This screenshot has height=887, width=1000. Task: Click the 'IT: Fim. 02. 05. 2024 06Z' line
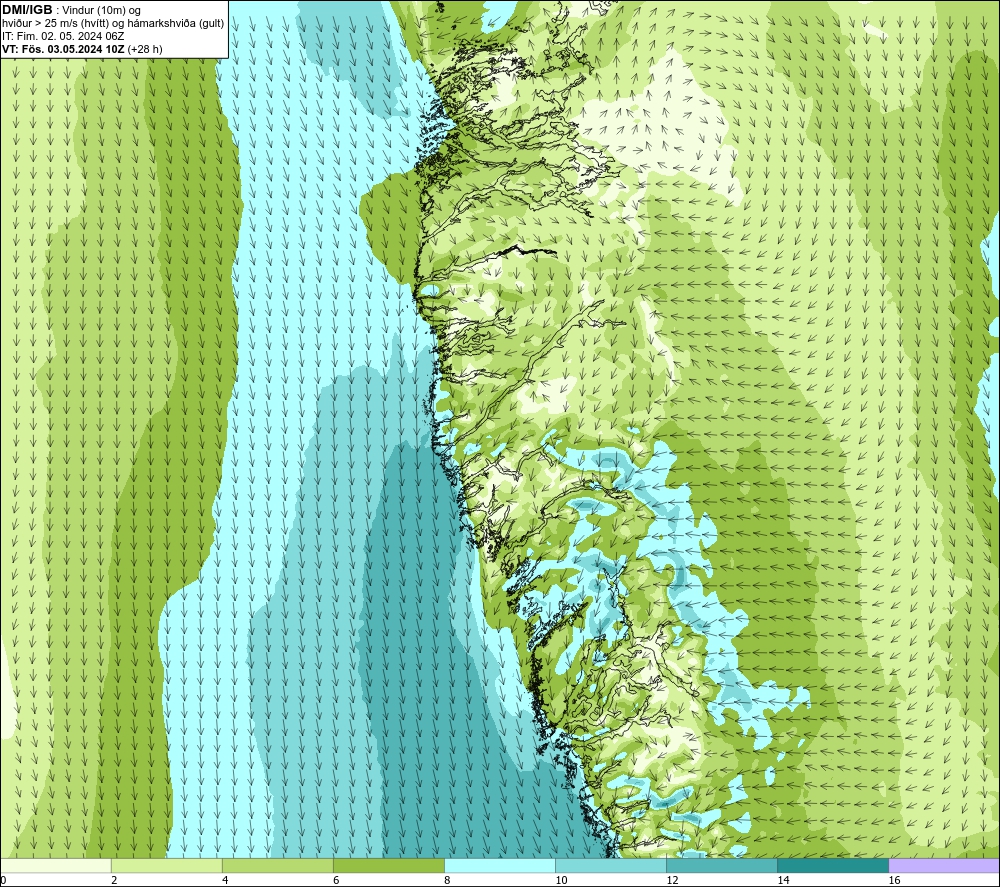(63, 36)
